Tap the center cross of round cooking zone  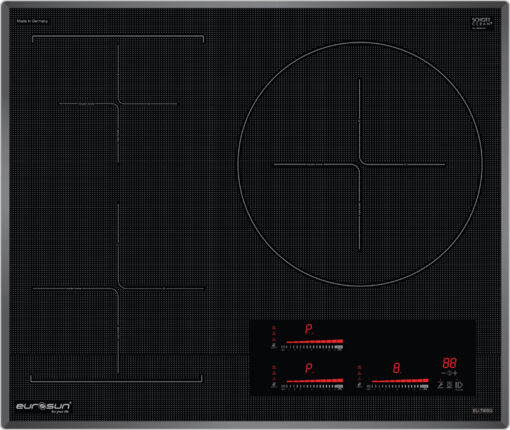pyautogui.click(x=359, y=164)
